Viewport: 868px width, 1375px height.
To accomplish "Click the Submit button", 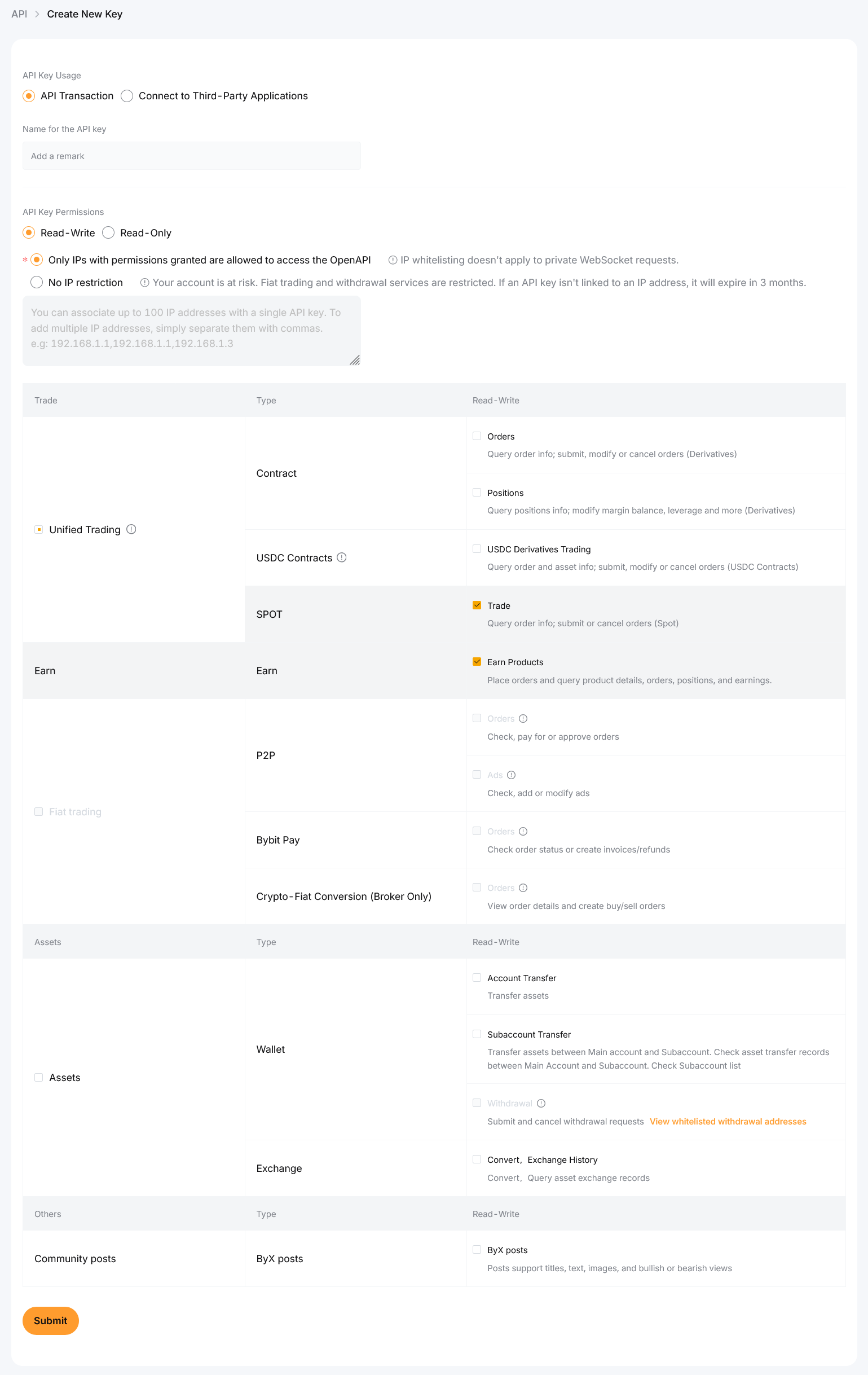I will point(51,1321).
